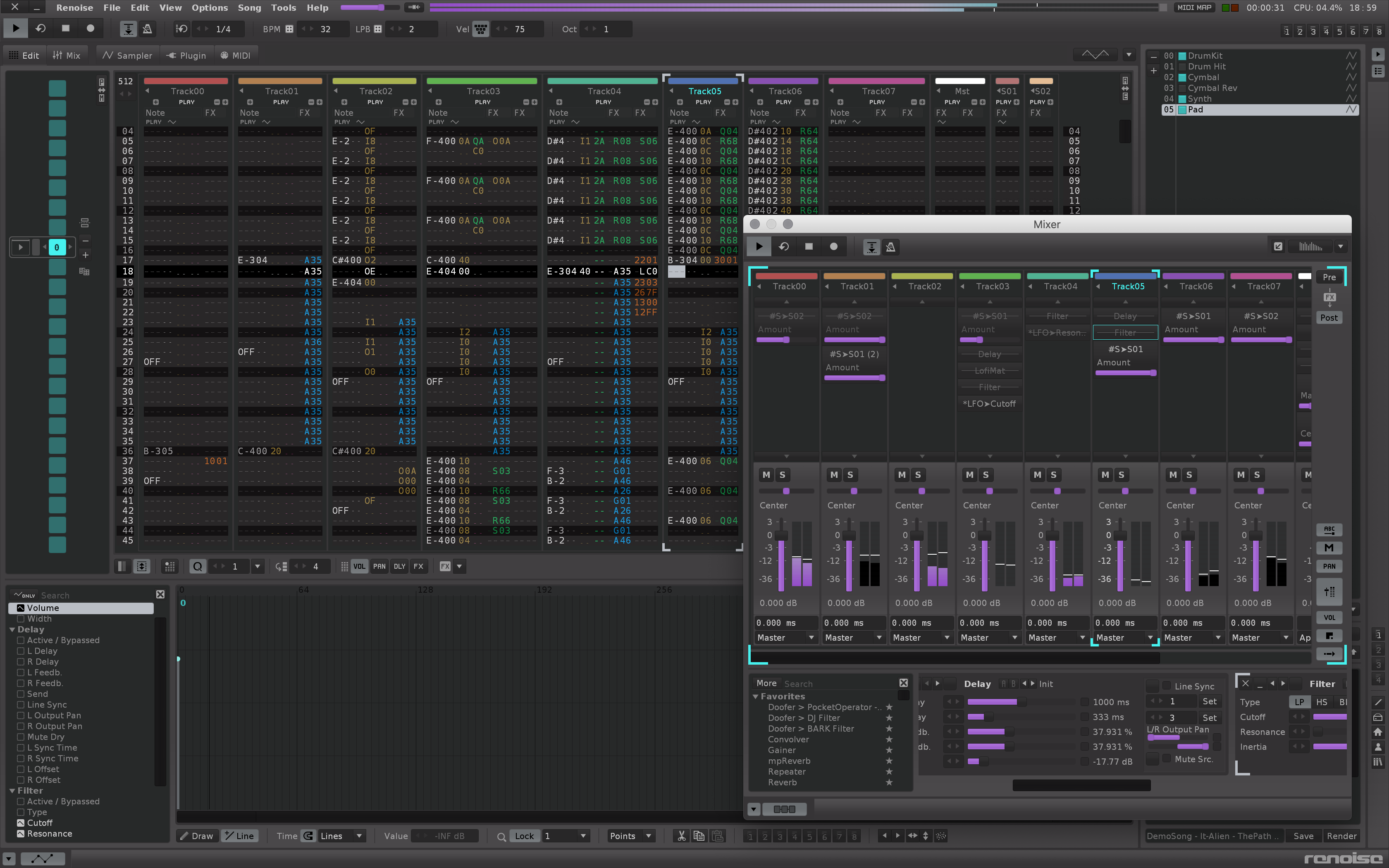Switch to the Plugin tab

(186, 55)
